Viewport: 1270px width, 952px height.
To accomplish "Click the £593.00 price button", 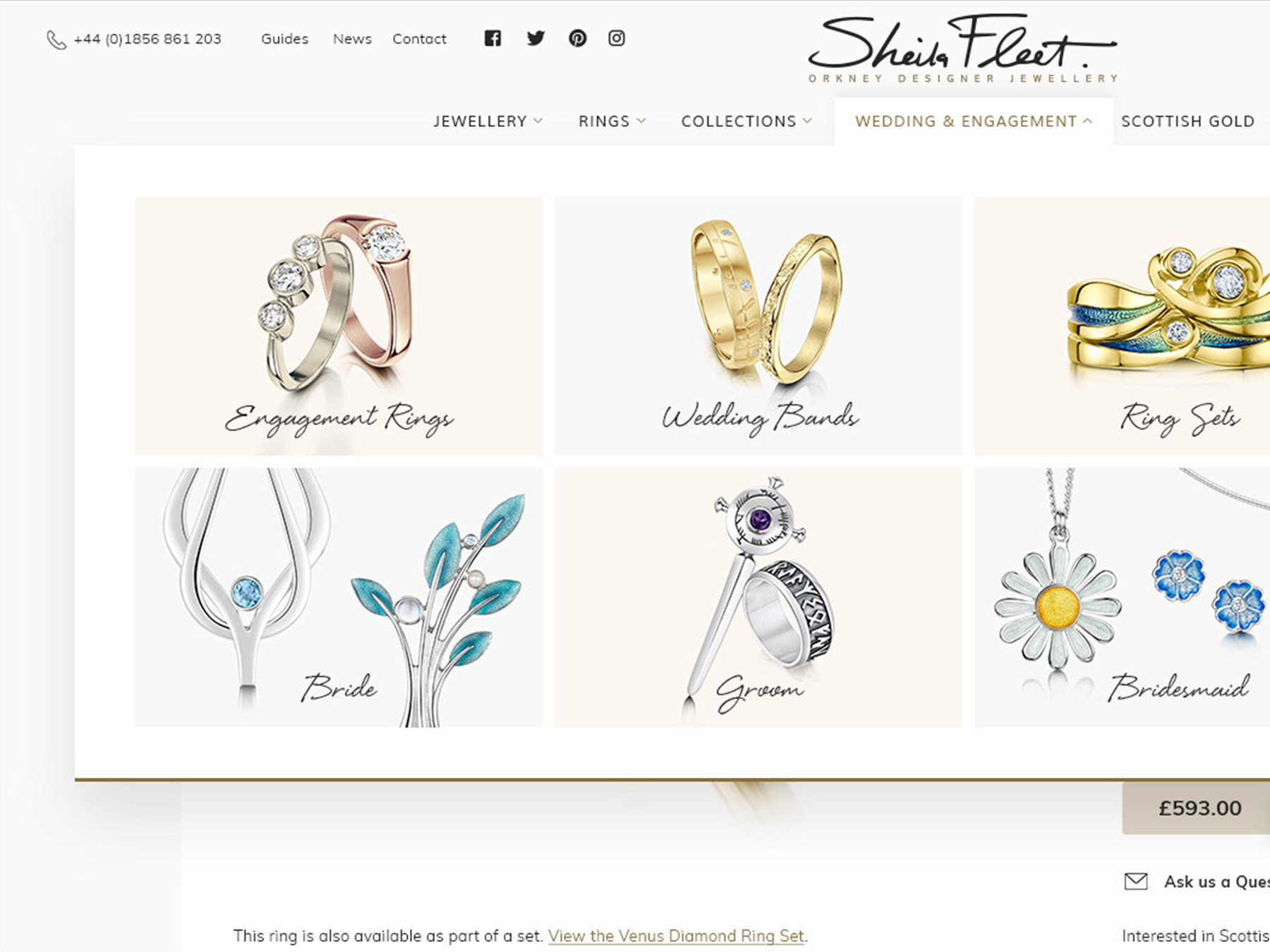I will (x=1197, y=808).
